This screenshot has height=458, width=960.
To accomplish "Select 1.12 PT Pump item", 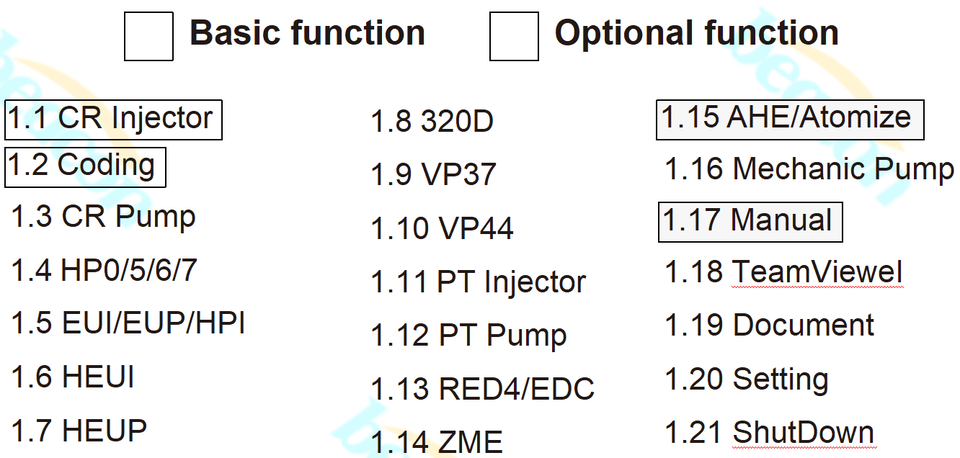I will (x=469, y=336).
